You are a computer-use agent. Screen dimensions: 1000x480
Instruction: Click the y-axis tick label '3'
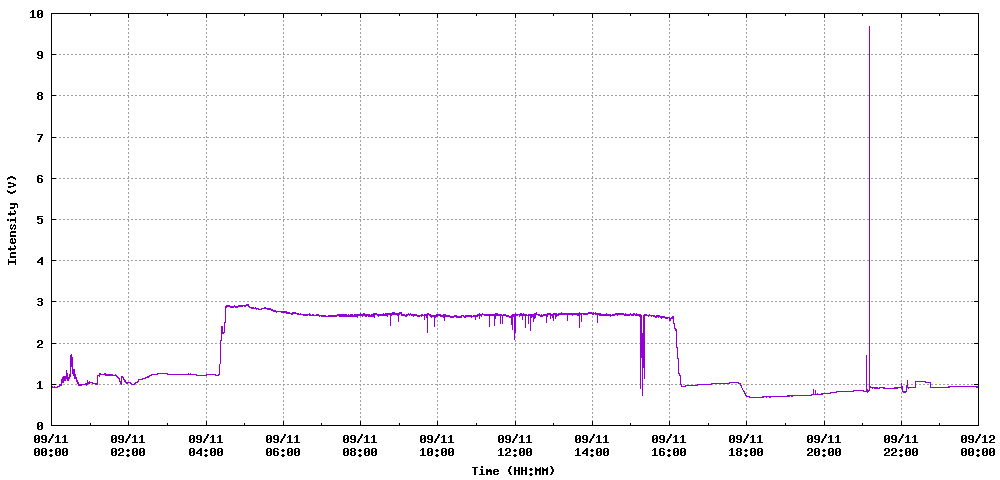click(x=41, y=302)
